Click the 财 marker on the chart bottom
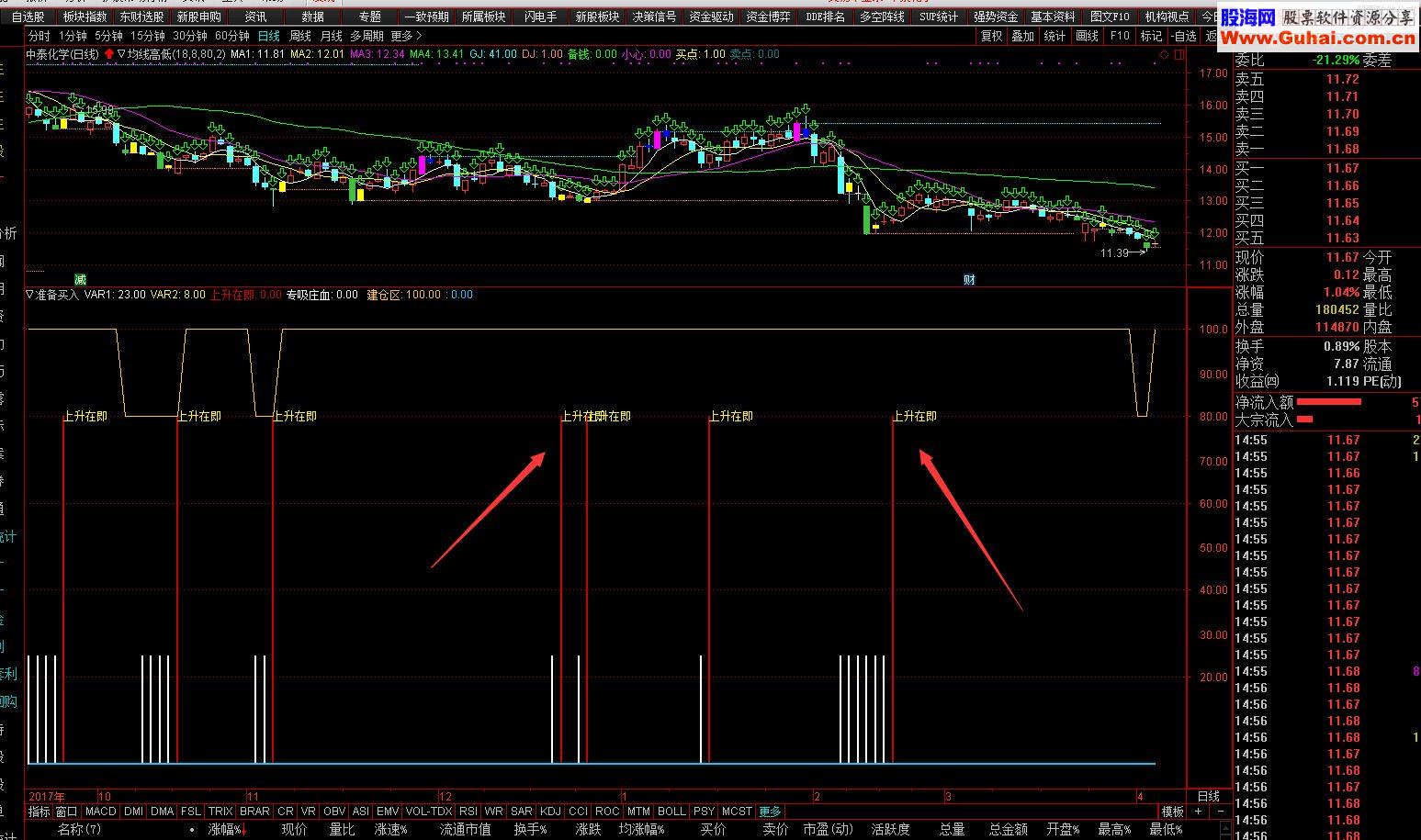This screenshot has width=1421, height=840. 969,279
